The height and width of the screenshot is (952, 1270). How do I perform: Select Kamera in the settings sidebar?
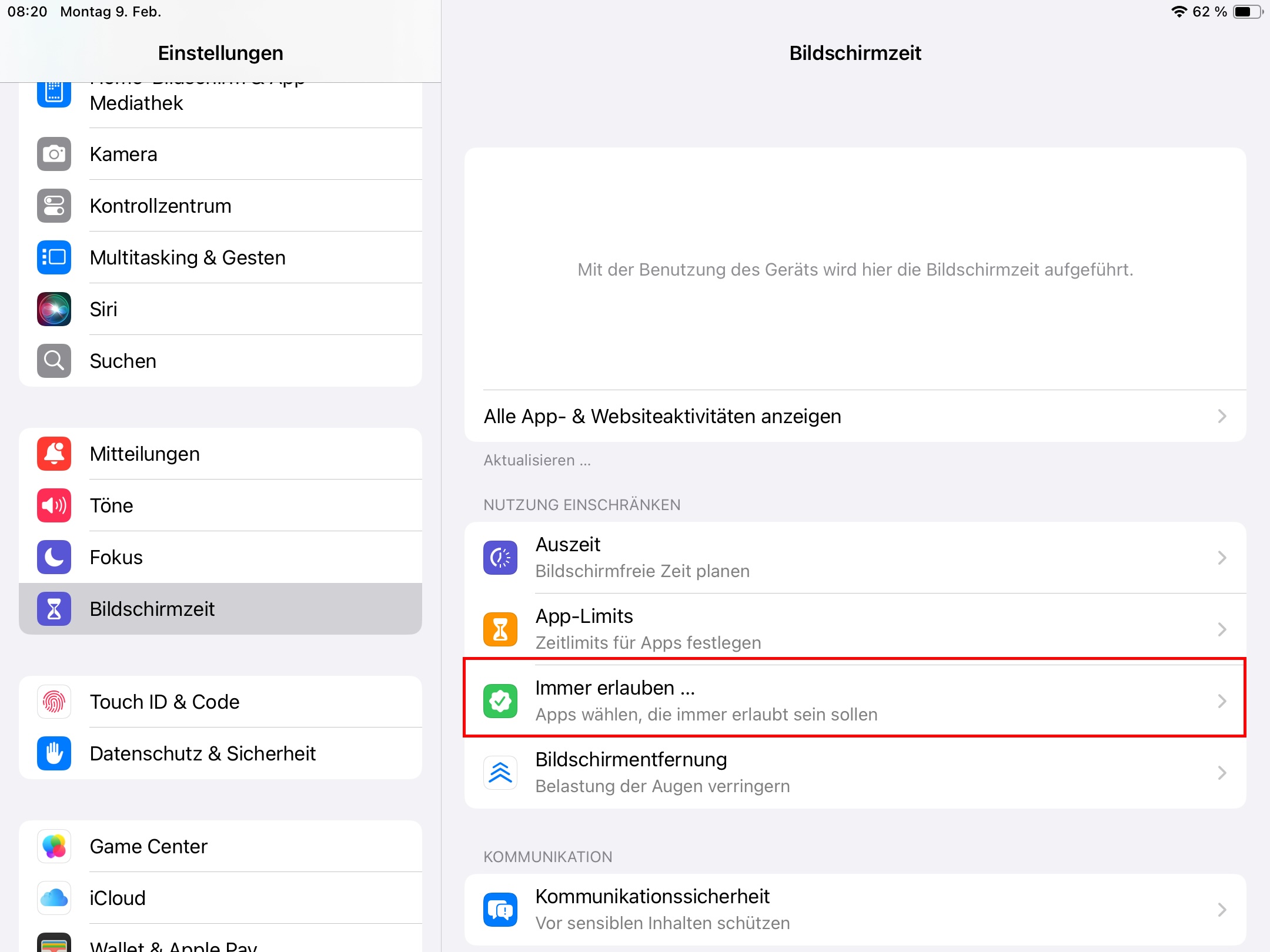pyautogui.click(x=220, y=154)
